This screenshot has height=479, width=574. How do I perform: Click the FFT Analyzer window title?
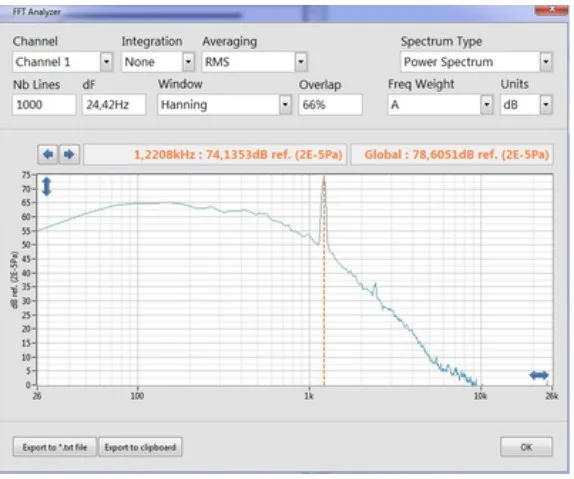coord(37,12)
